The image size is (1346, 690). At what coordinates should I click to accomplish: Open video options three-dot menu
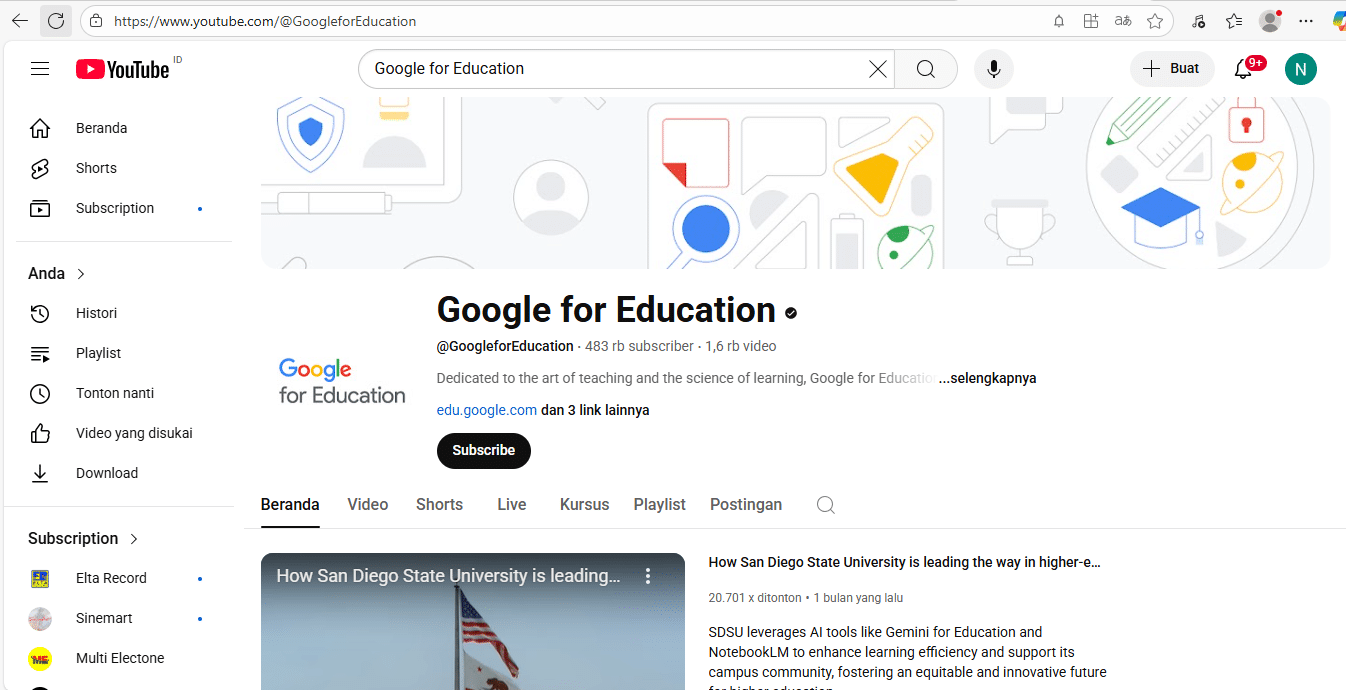pyautogui.click(x=648, y=576)
